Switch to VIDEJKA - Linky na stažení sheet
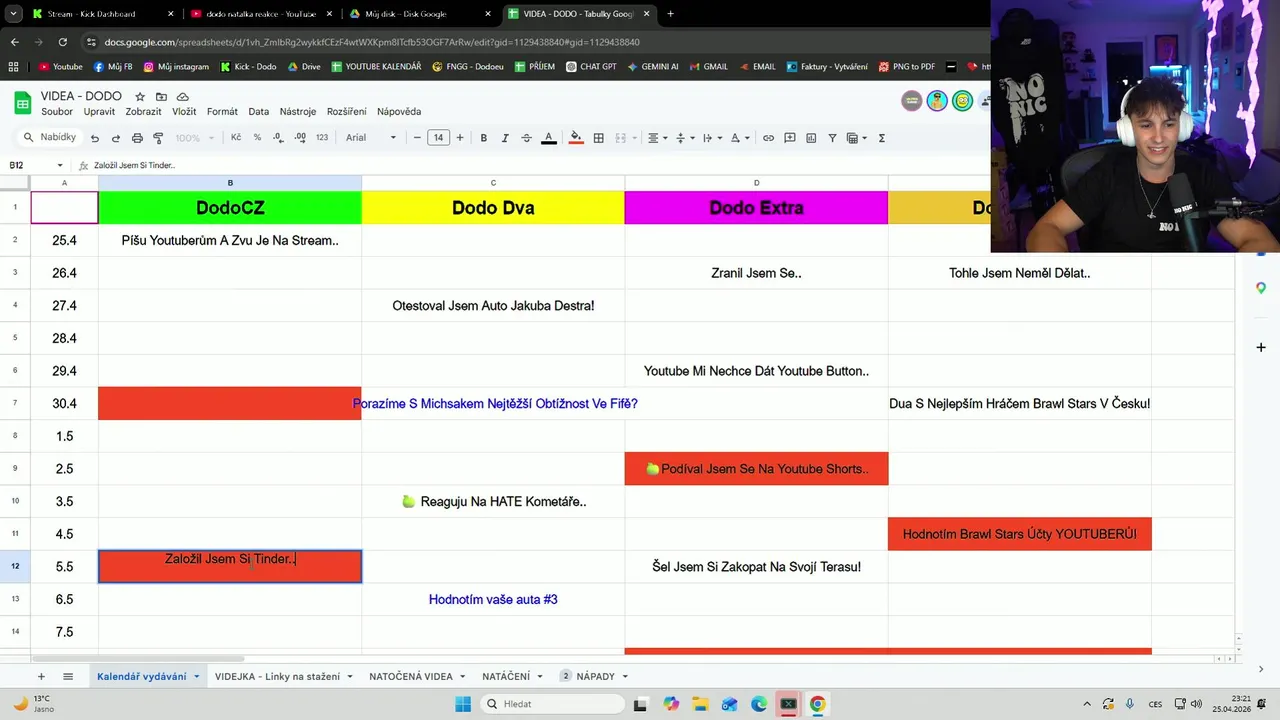 [x=277, y=677]
